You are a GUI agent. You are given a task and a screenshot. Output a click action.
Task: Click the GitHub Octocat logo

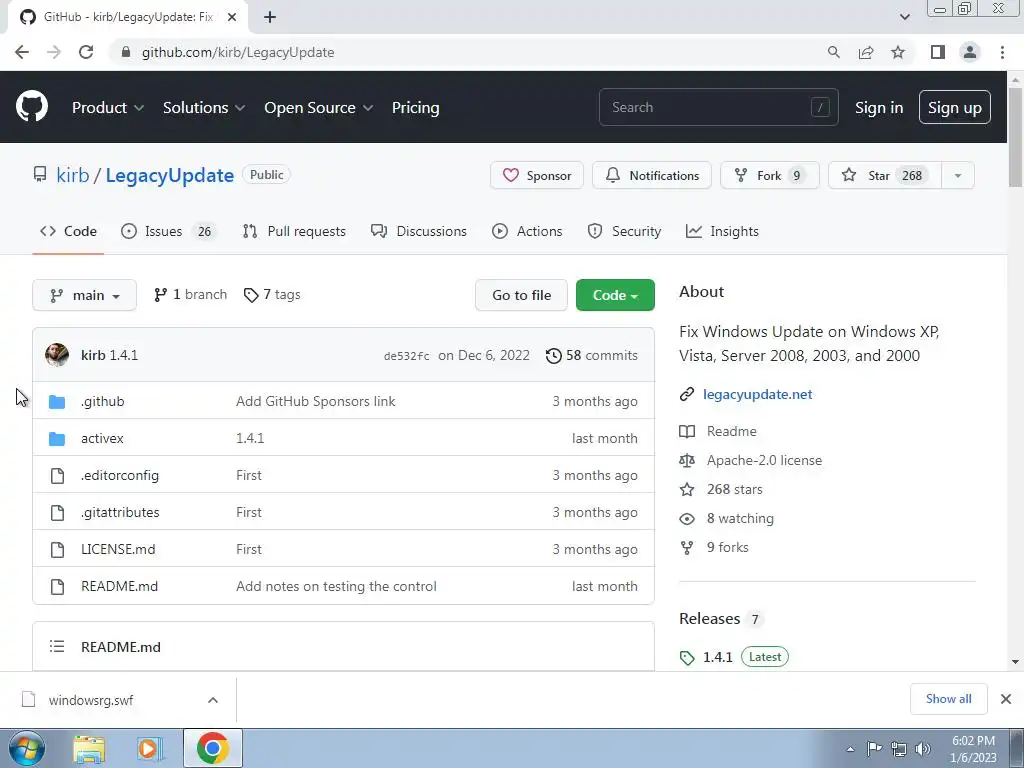pos(31,107)
